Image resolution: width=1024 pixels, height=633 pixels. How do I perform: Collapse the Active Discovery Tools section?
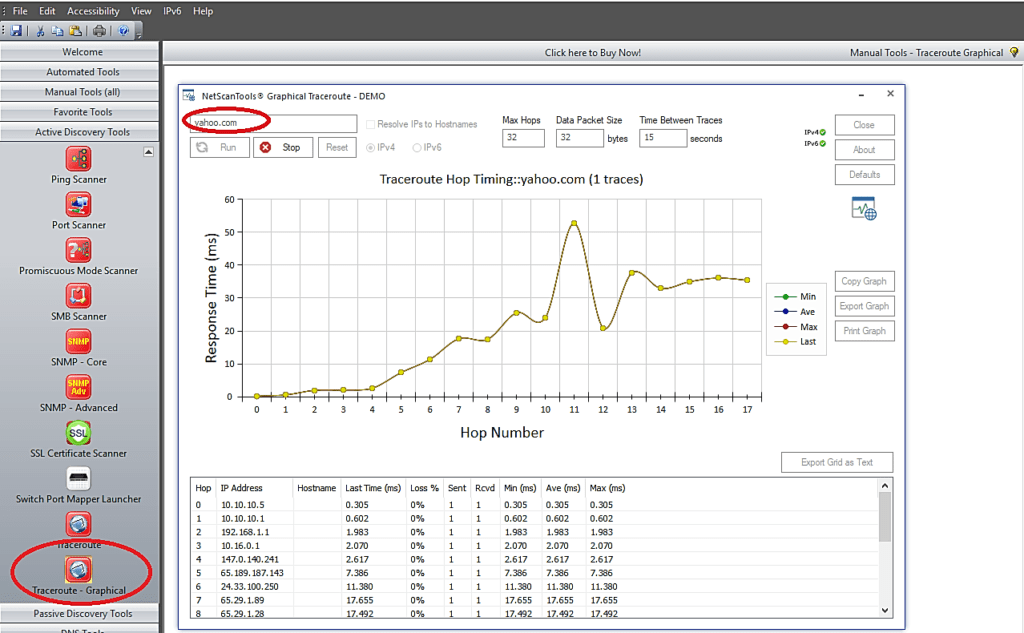(x=80, y=131)
